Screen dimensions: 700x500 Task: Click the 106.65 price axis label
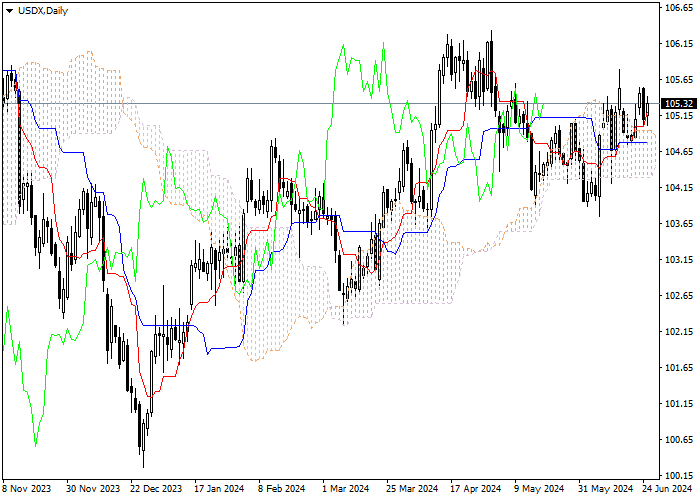tap(679, 8)
